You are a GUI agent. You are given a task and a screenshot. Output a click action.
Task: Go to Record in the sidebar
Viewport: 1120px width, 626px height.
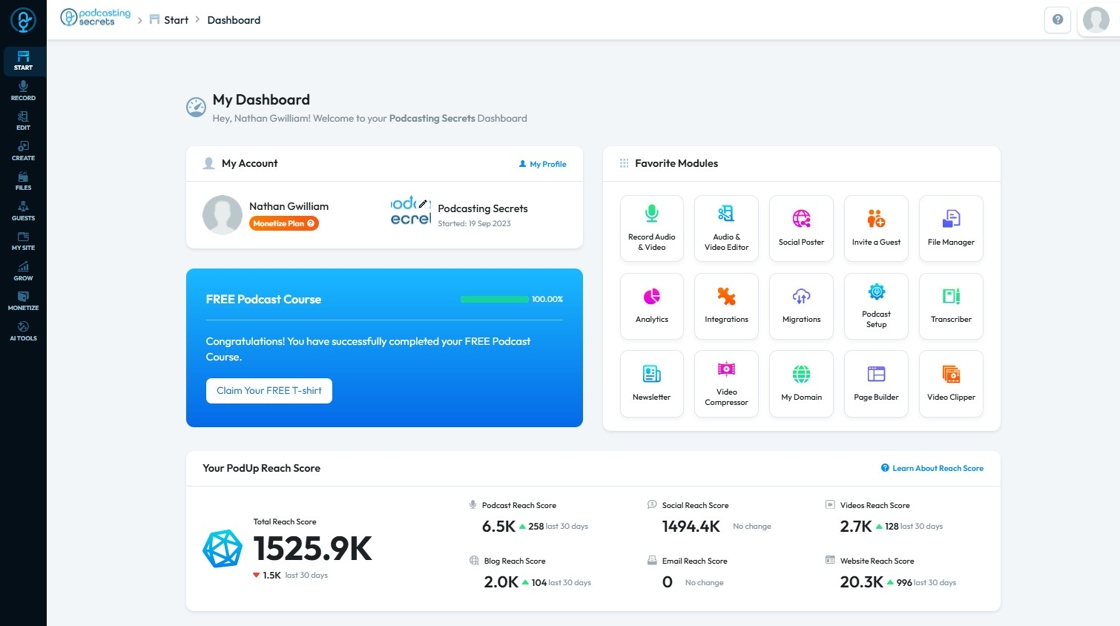23,91
